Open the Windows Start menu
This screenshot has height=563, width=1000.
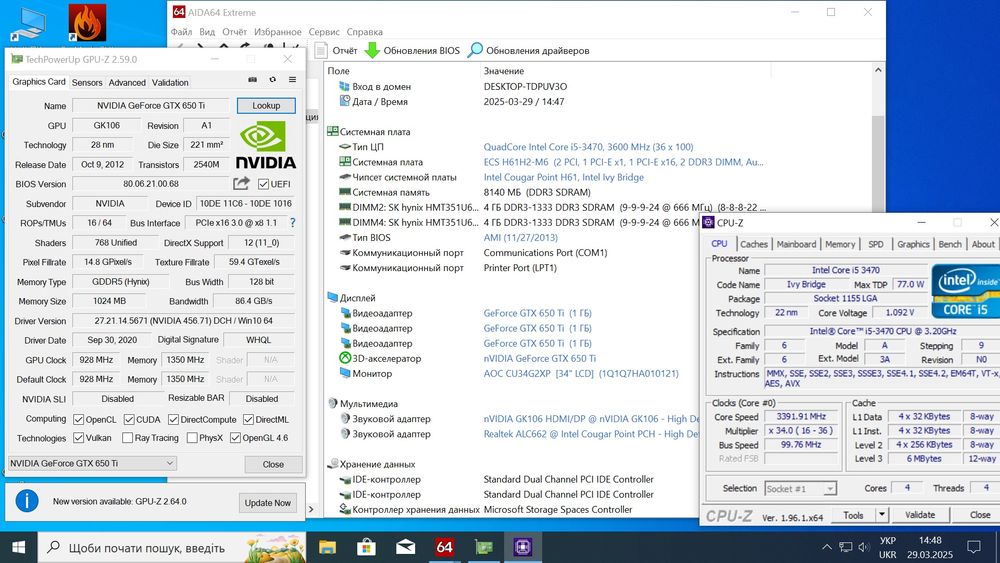coord(18,547)
